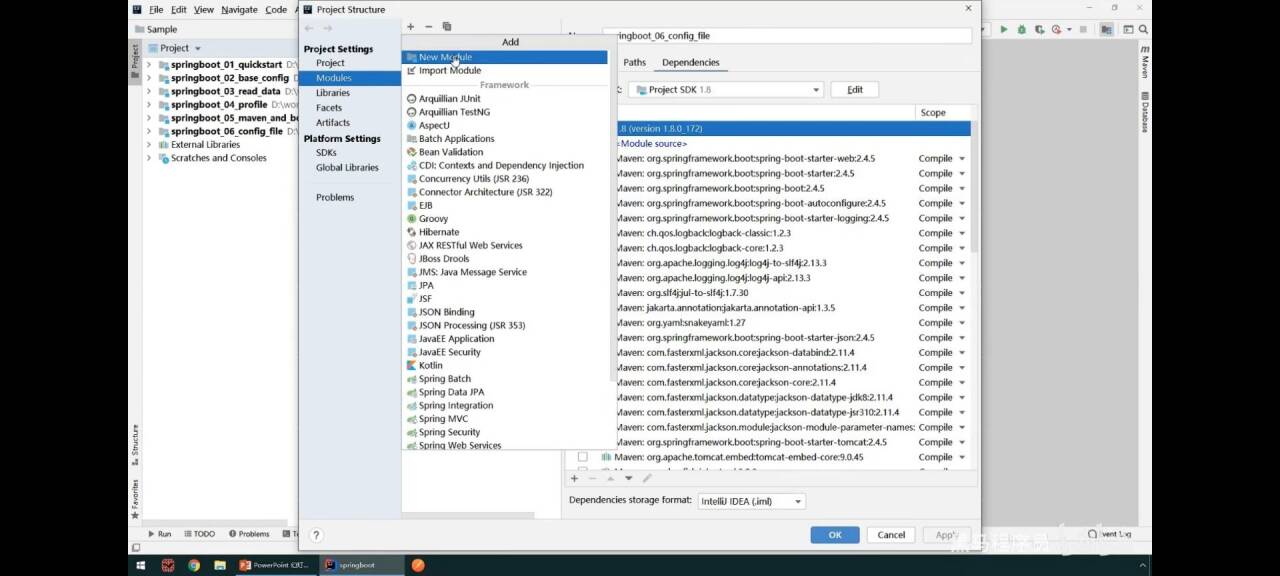Choose New Module from Add popup

click(504, 57)
